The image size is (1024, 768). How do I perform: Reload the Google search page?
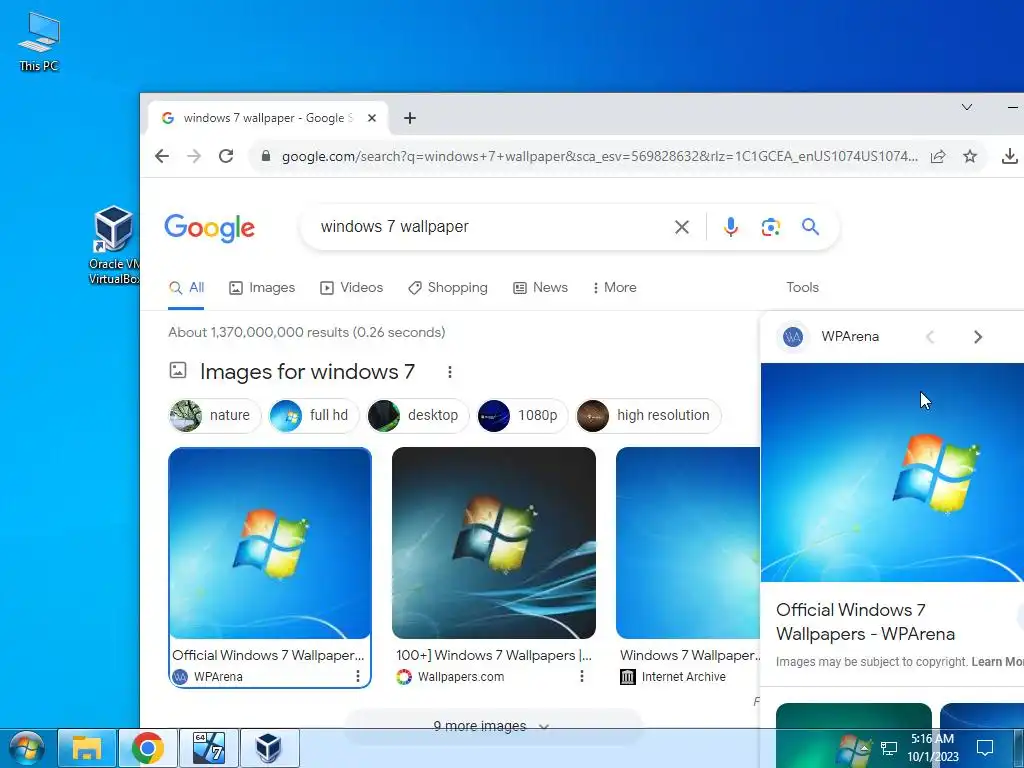coord(226,156)
